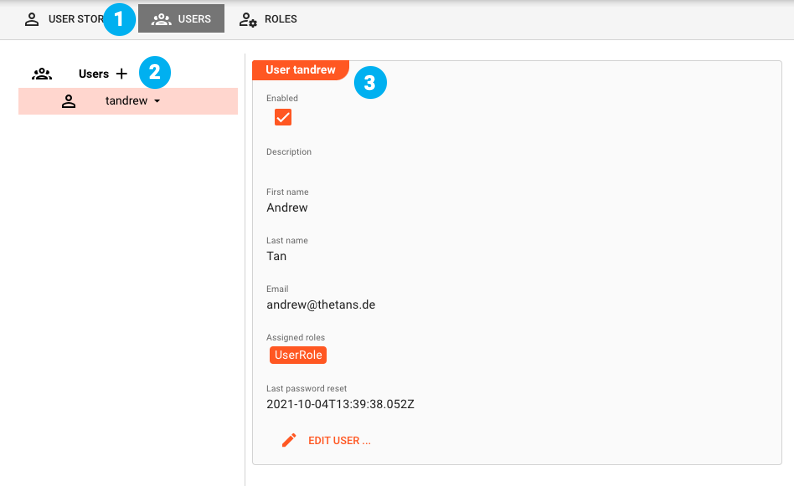Select the Users tab label

[194, 19]
